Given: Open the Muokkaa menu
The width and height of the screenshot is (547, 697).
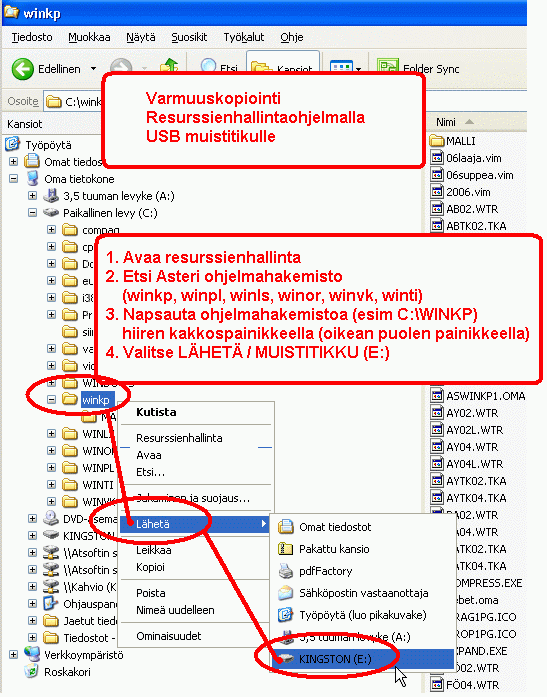Looking at the screenshot, I should 89,37.
